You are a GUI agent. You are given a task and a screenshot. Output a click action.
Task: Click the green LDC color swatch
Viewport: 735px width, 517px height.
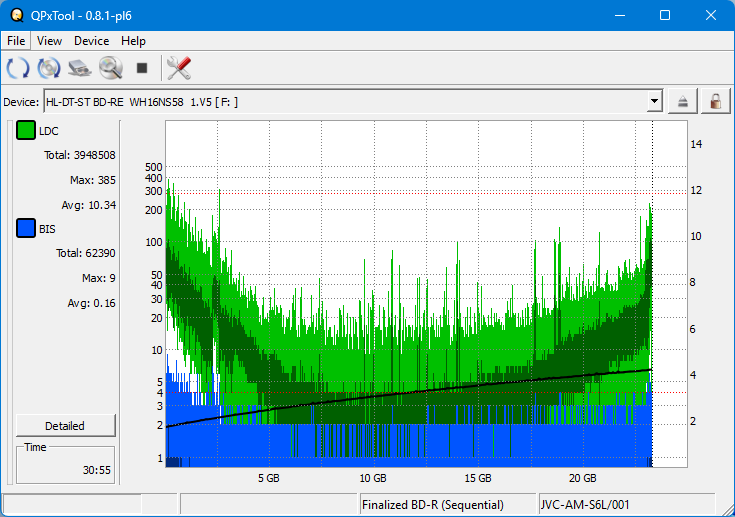[x=26, y=131]
